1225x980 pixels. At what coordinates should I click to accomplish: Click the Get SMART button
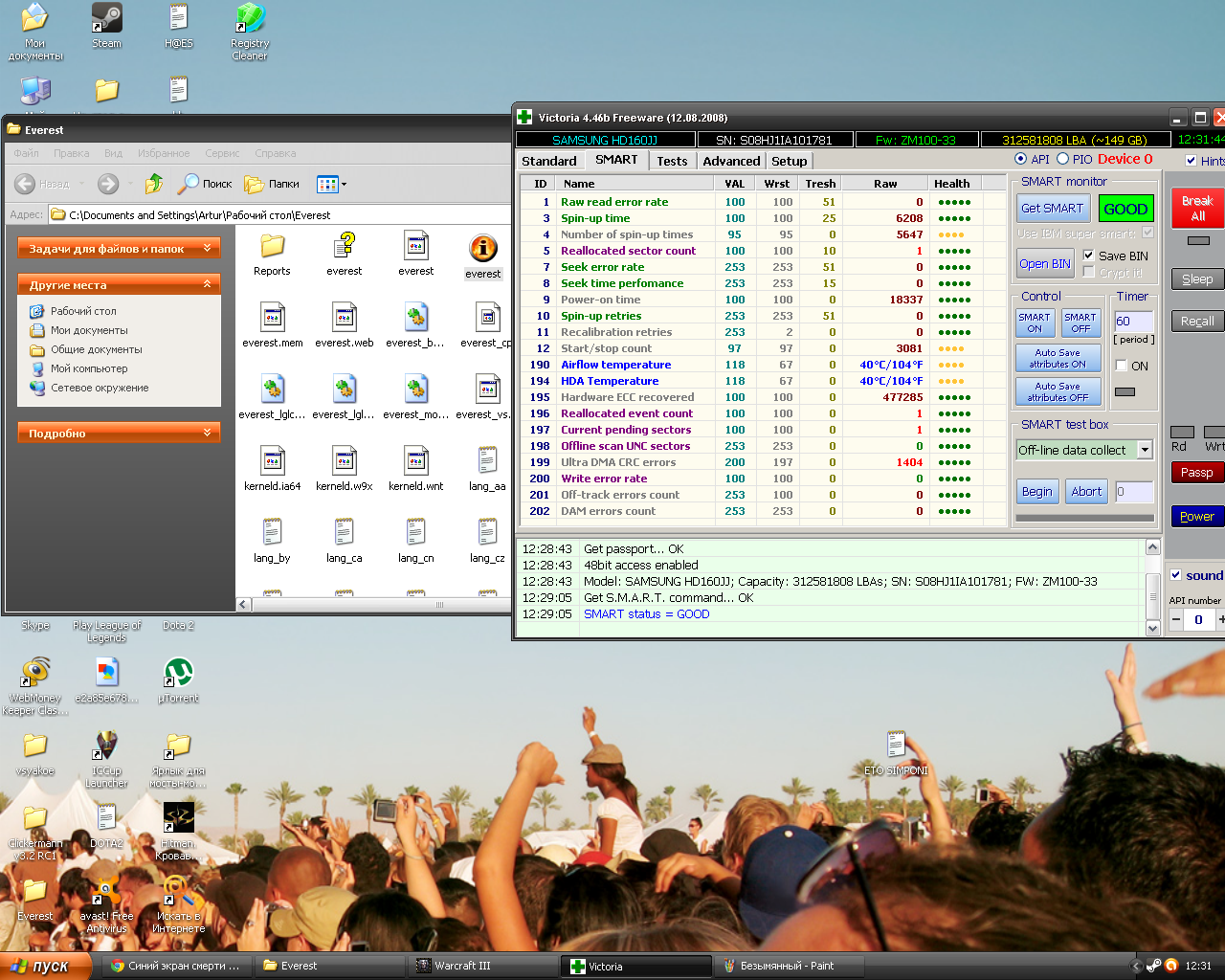(x=1052, y=208)
